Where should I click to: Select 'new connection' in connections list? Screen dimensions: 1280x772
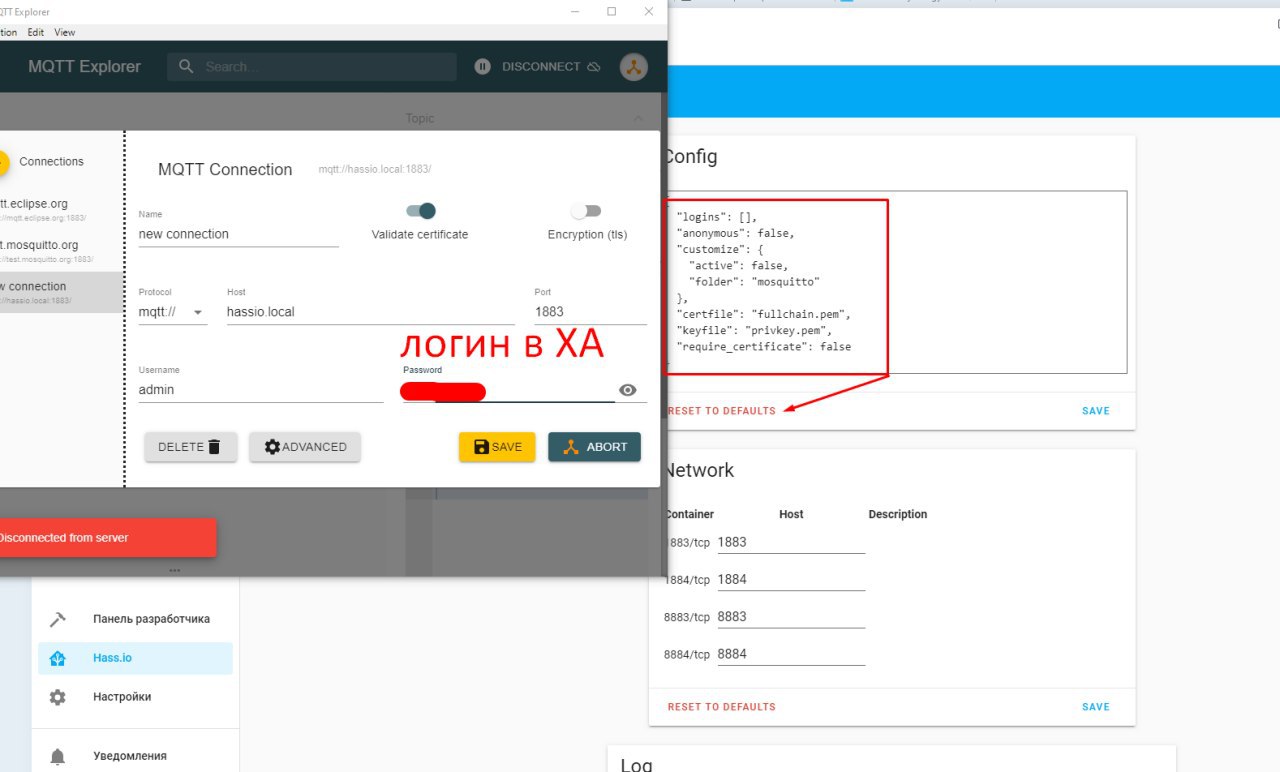(x=60, y=291)
